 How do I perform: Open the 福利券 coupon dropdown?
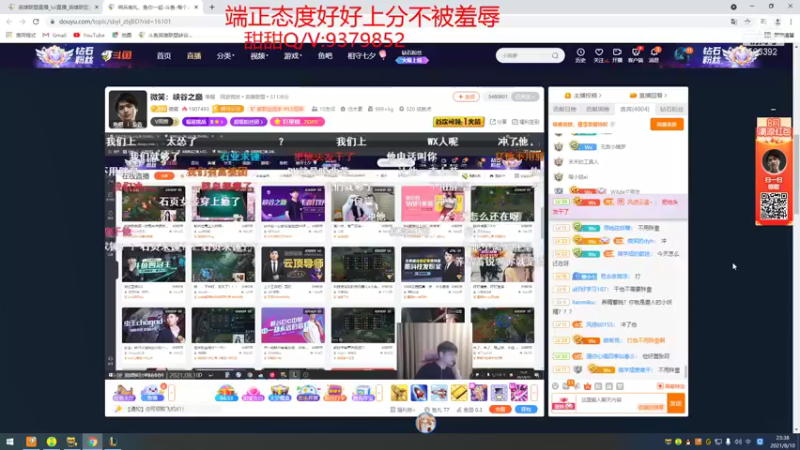[403, 409]
